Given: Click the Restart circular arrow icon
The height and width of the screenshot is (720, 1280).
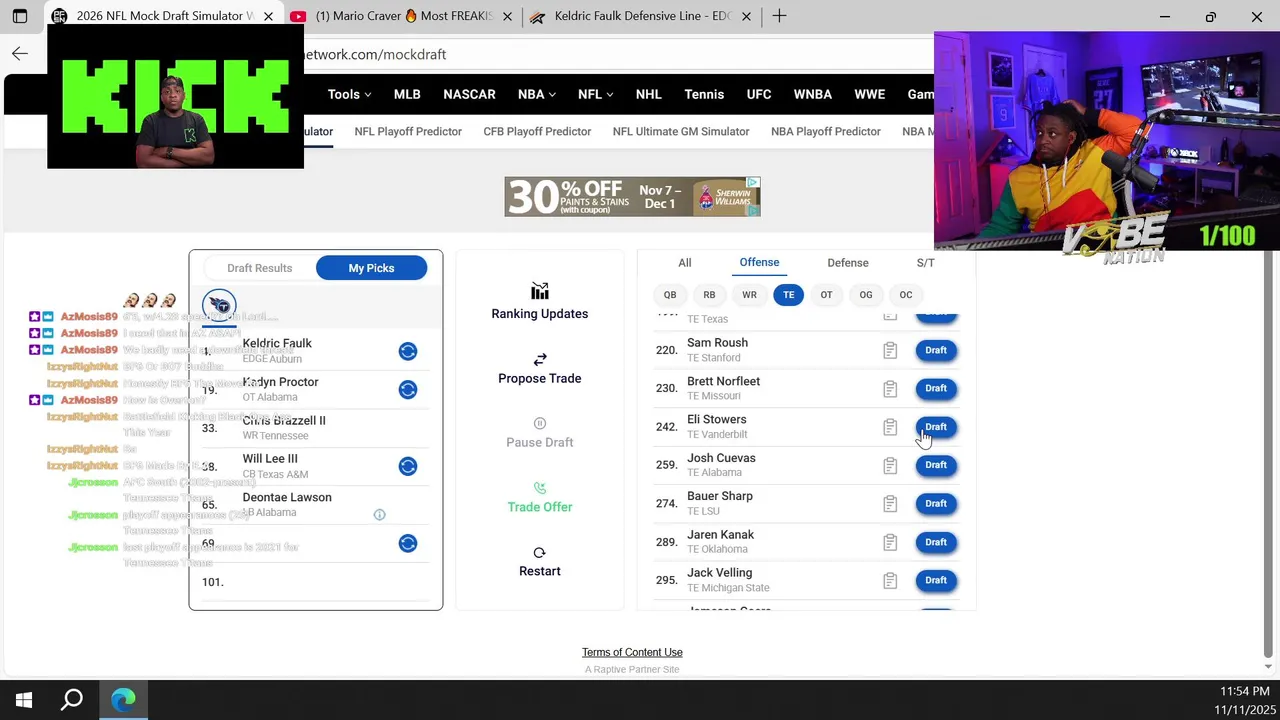Looking at the screenshot, I should (x=540, y=552).
